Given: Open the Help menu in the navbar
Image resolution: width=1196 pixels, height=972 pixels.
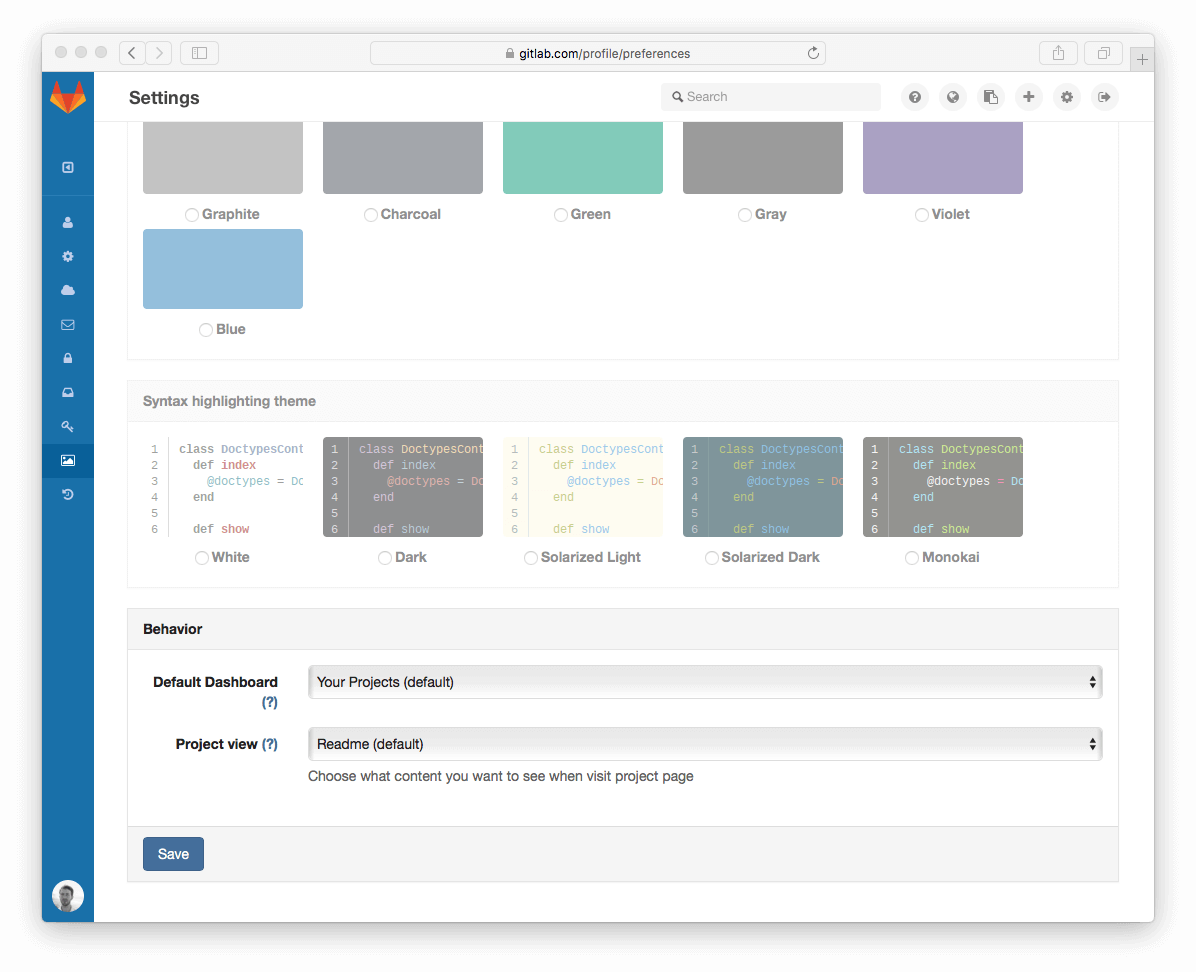Looking at the screenshot, I should [915, 97].
